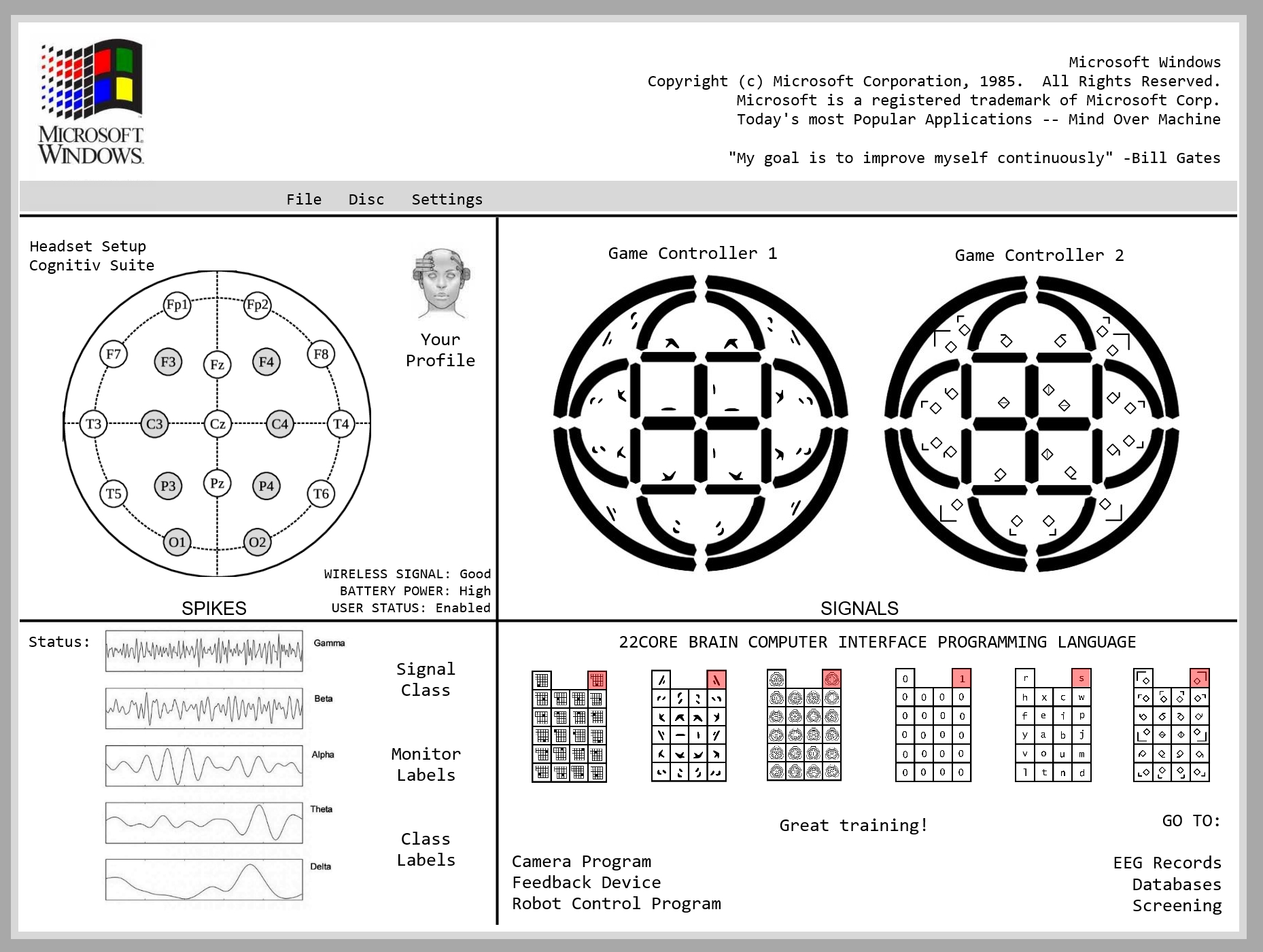This screenshot has width=1263, height=952.
Task: Click the Game Controller 2 title
Action: pyautogui.click(x=1039, y=255)
